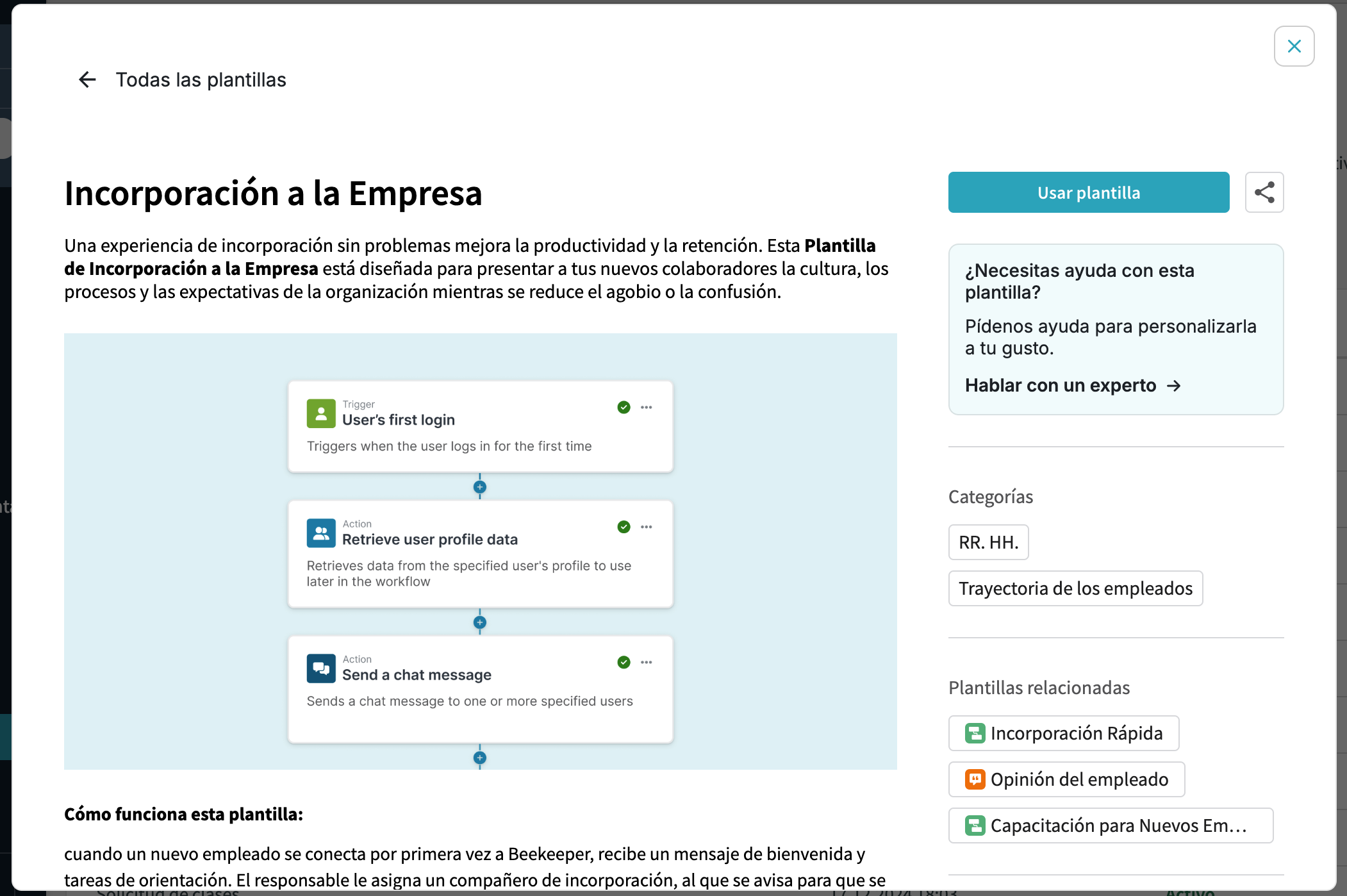Click the plus connector below the Retrieve user profile data step
The width and height of the screenshot is (1347, 896).
[x=479, y=622]
